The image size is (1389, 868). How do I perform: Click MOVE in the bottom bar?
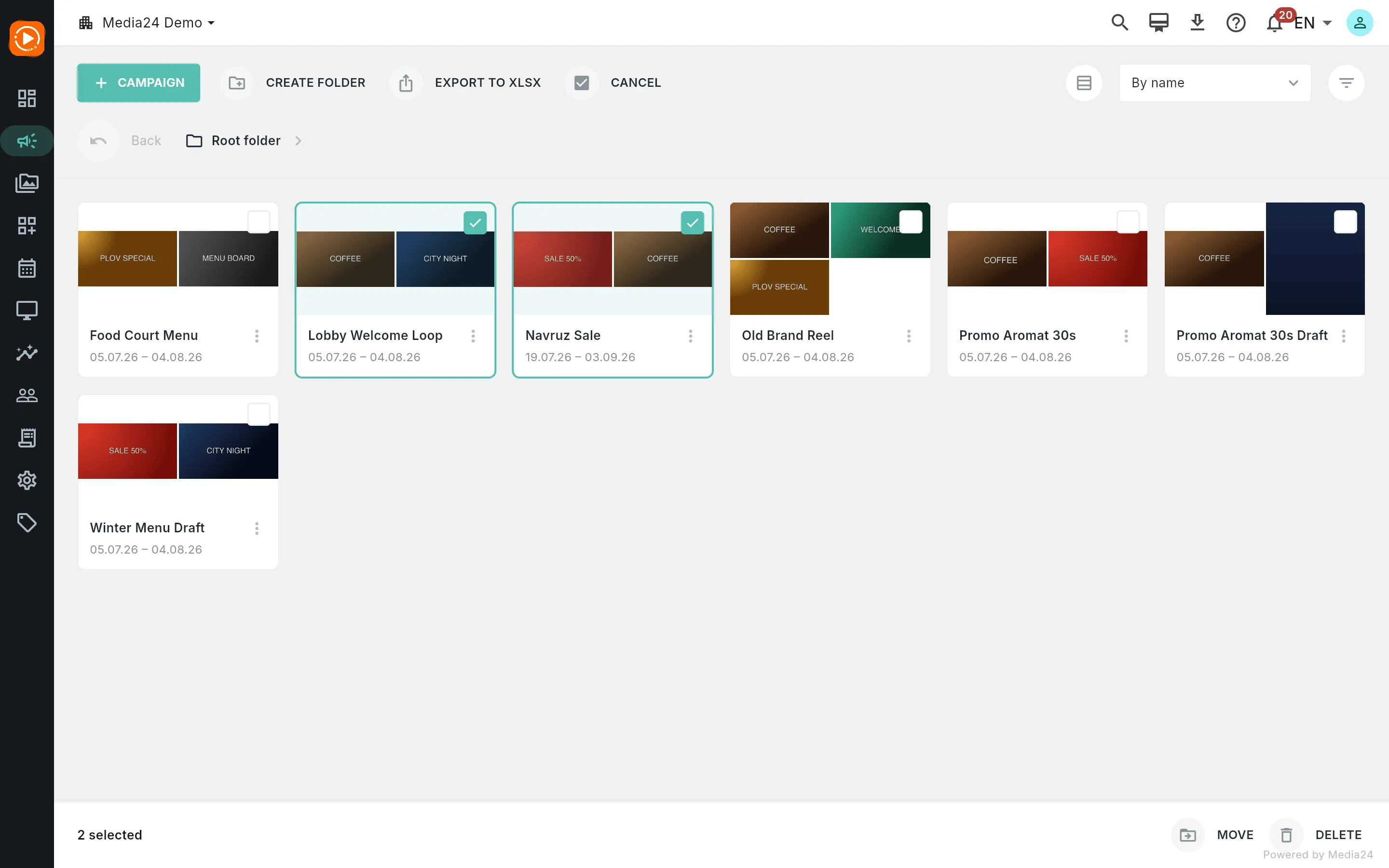click(x=1235, y=835)
